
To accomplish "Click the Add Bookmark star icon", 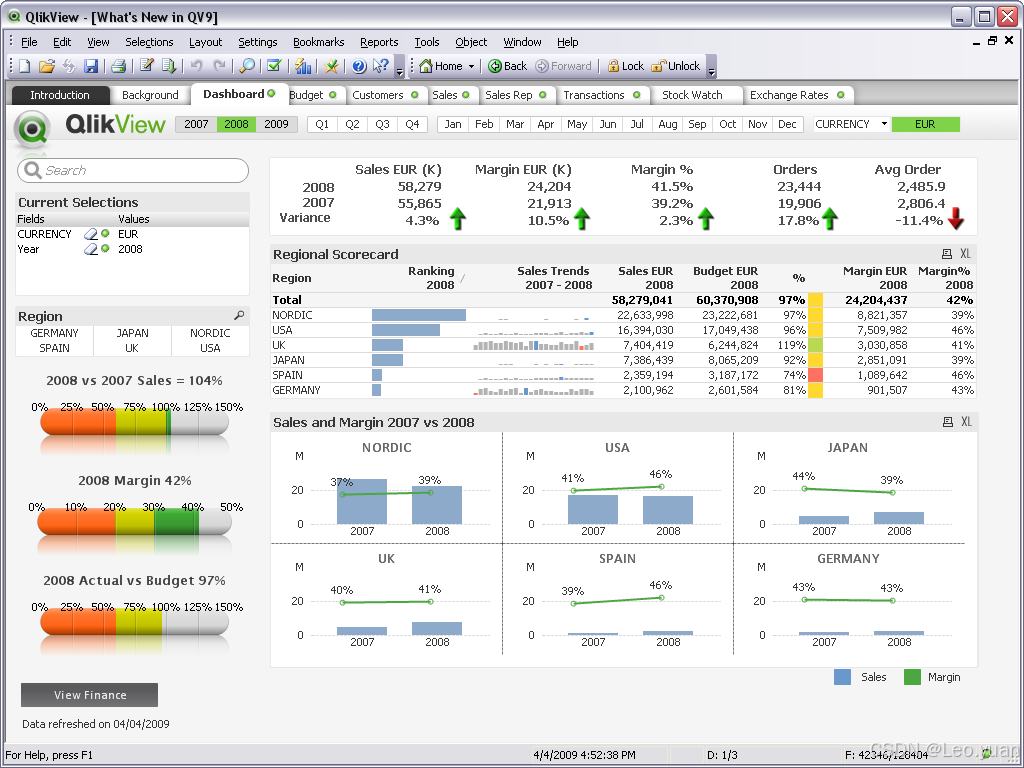I will click(x=332, y=66).
